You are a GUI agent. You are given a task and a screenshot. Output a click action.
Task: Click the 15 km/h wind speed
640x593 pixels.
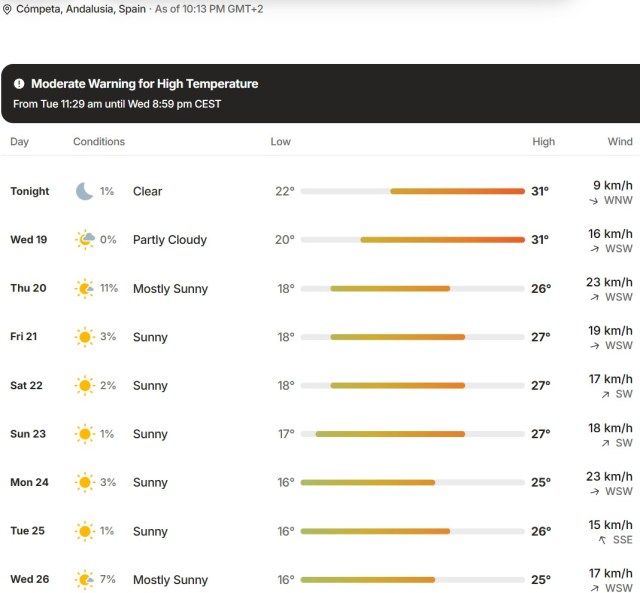(611, 525)
